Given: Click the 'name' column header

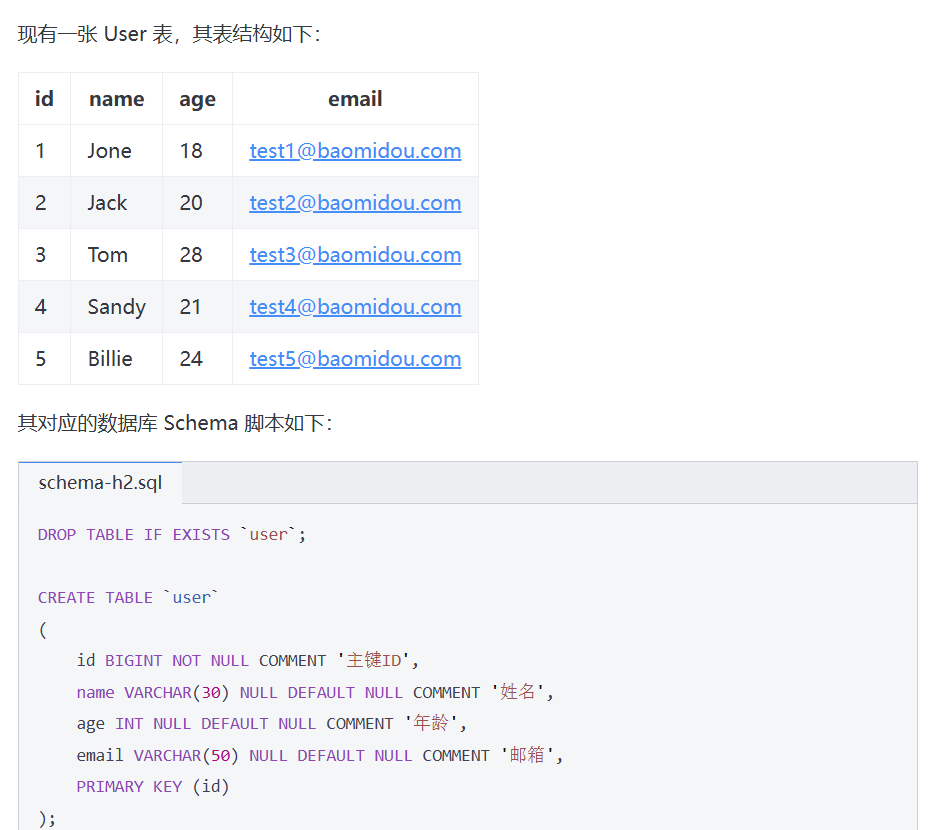Looking at the screenshot, I should click(117, 98).
